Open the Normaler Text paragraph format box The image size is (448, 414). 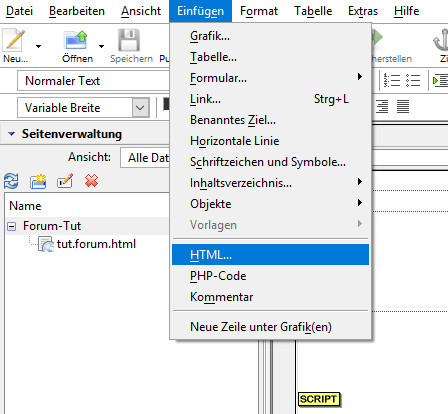(93, 81)
